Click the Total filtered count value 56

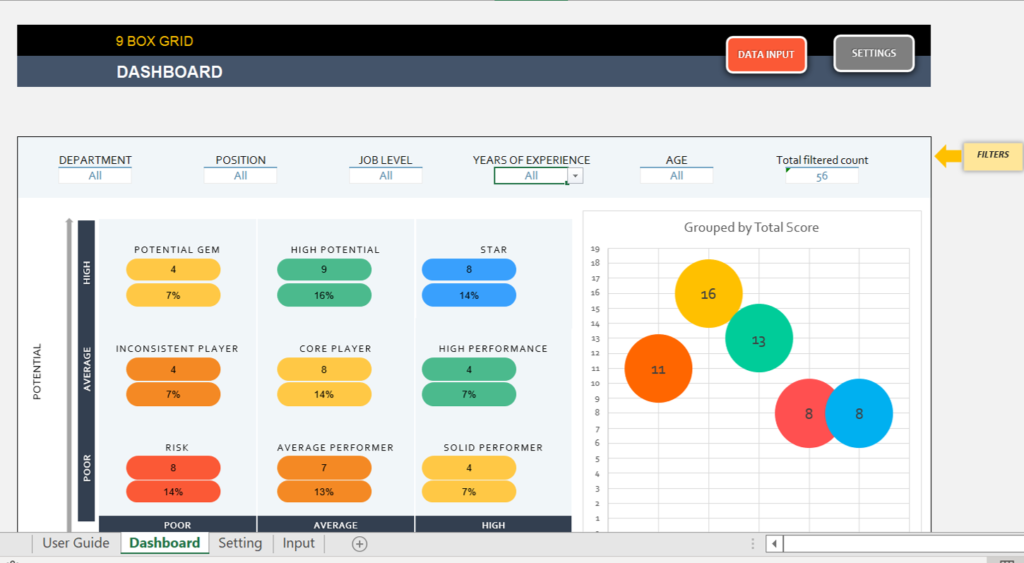pyautogui.click(x=822, y=176)
